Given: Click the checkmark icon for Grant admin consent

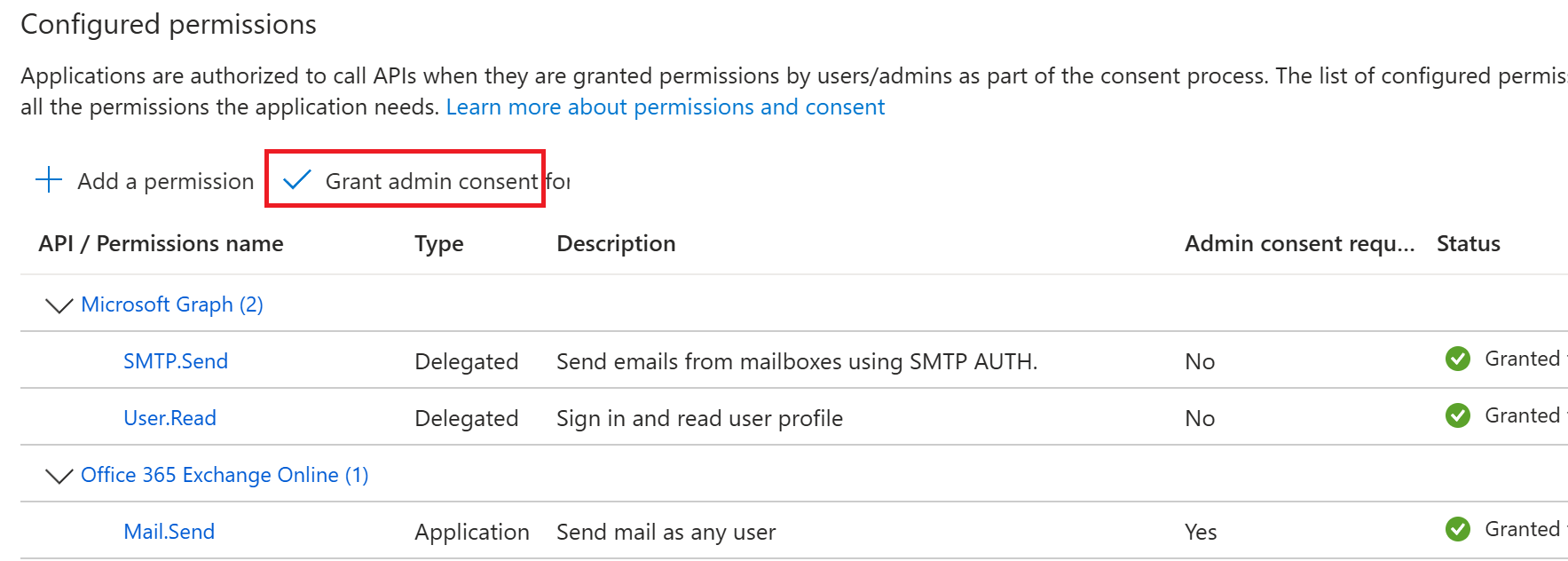Looking at the screenshot, I should (296, 180).
